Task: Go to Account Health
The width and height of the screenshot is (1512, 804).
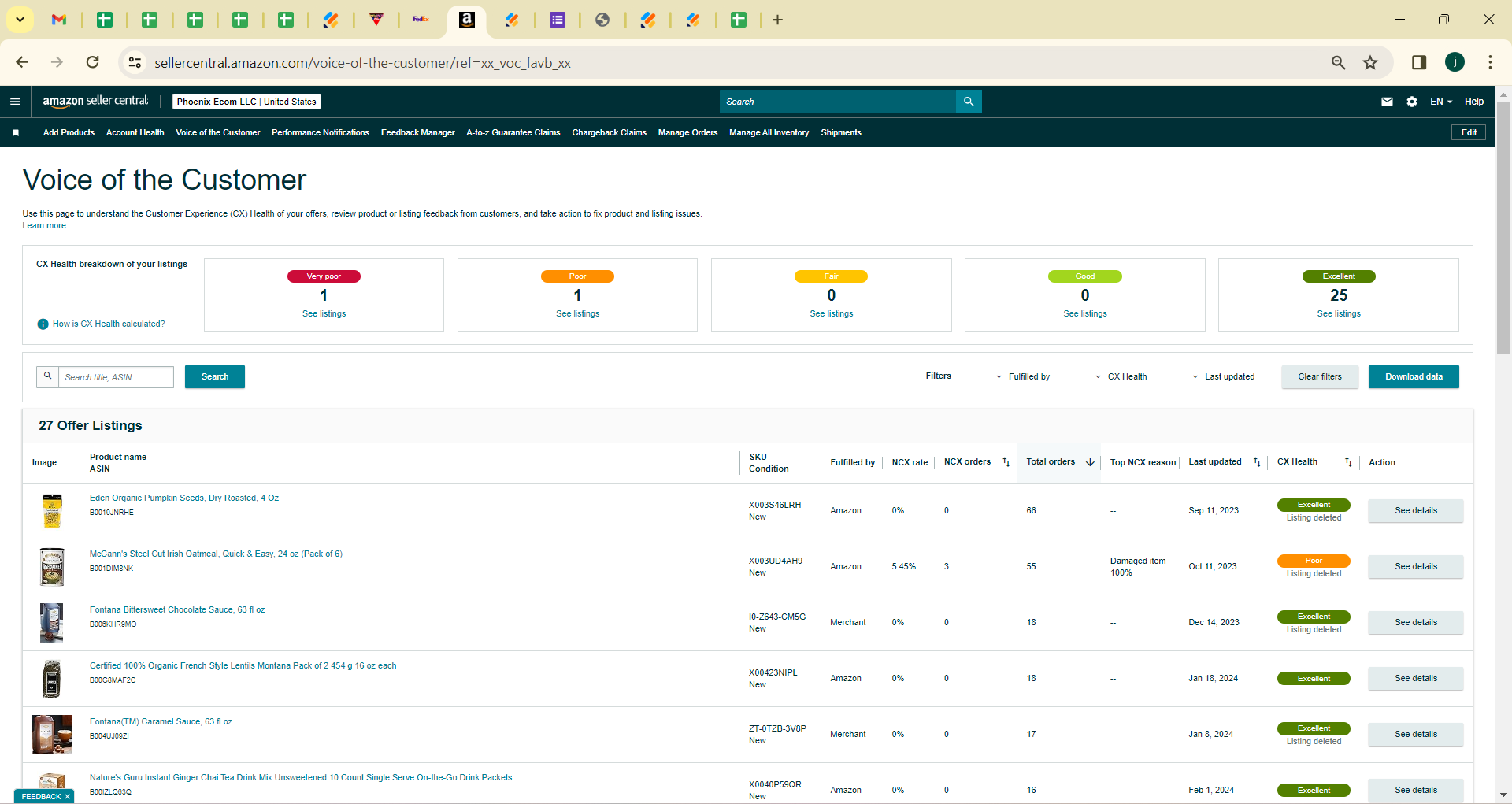Action: pyautogui.click(x=135, y=133)
